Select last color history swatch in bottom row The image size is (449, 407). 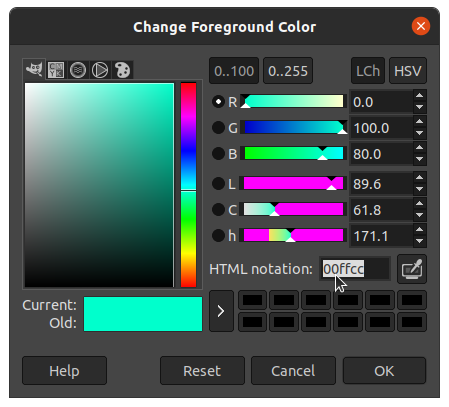(412, 322)
